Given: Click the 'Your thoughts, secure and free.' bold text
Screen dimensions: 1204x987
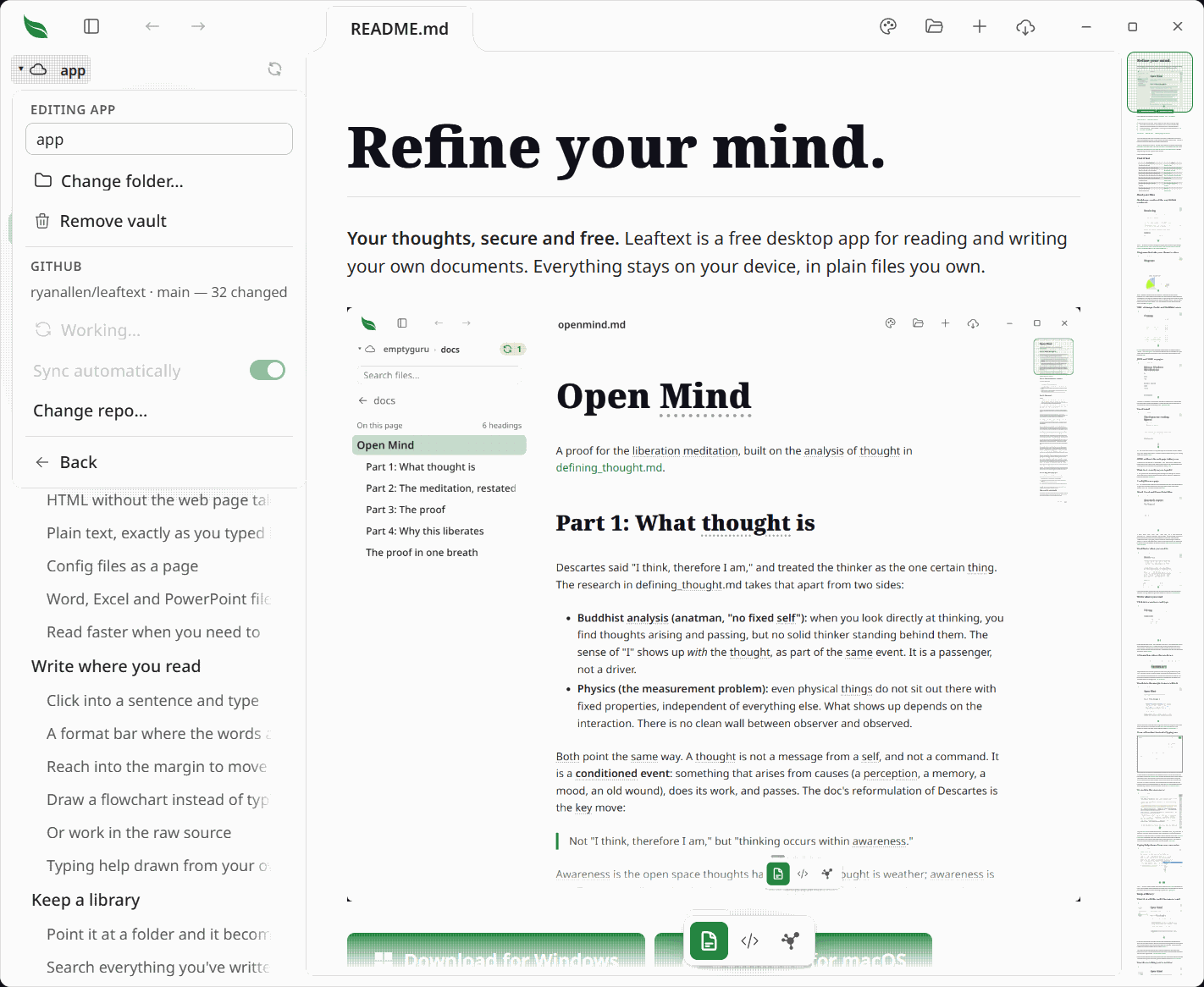Looking at the screenshot, I should point(483,239).
